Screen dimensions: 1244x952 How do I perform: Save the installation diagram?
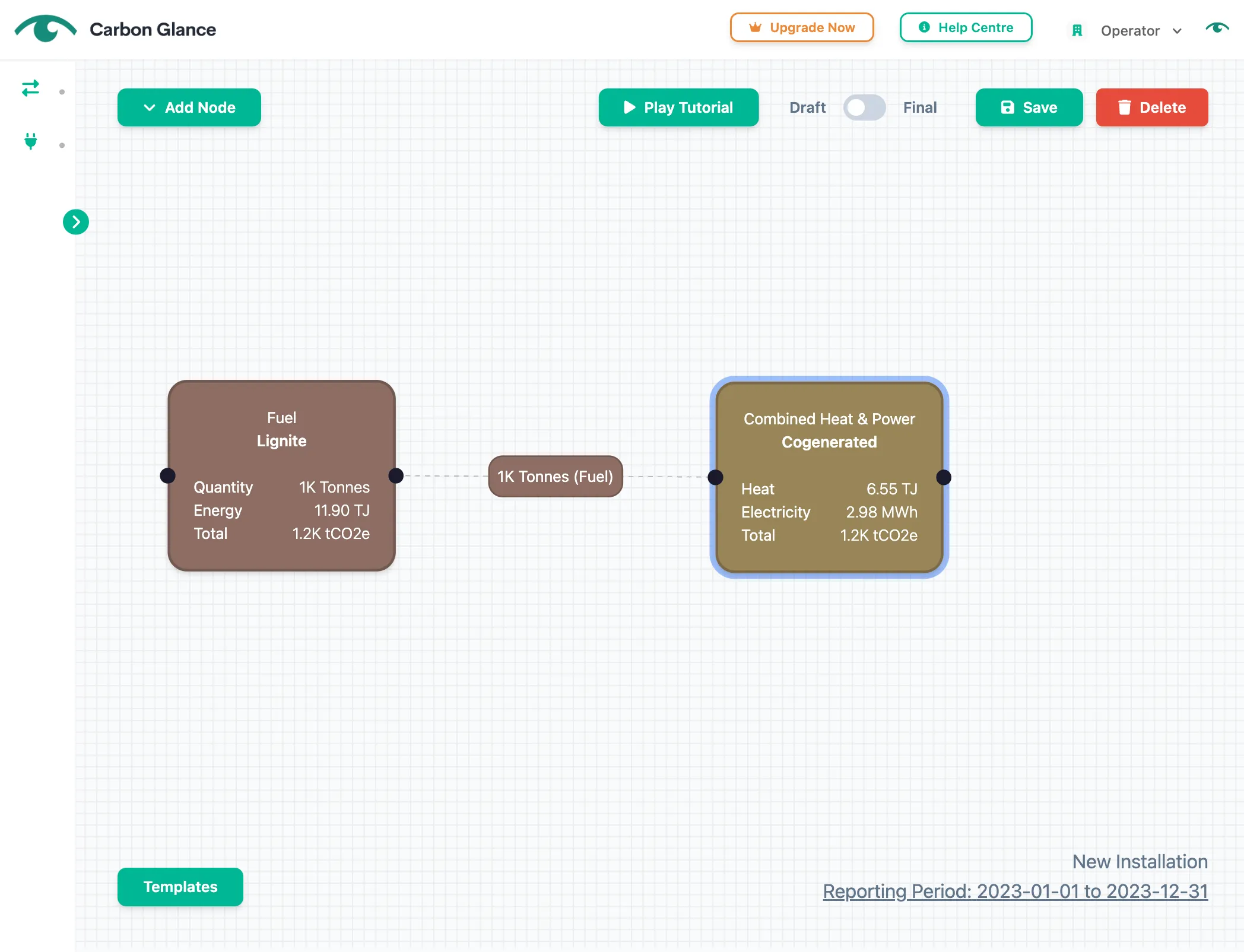(1029, 107)
